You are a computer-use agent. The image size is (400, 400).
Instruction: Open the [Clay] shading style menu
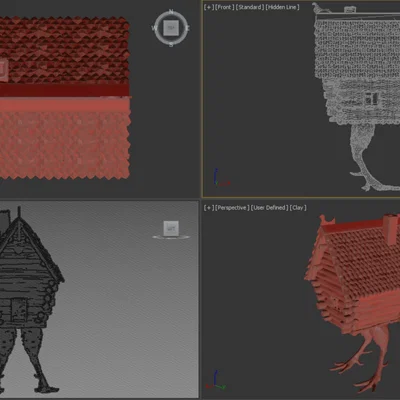[x=298, y=208]
